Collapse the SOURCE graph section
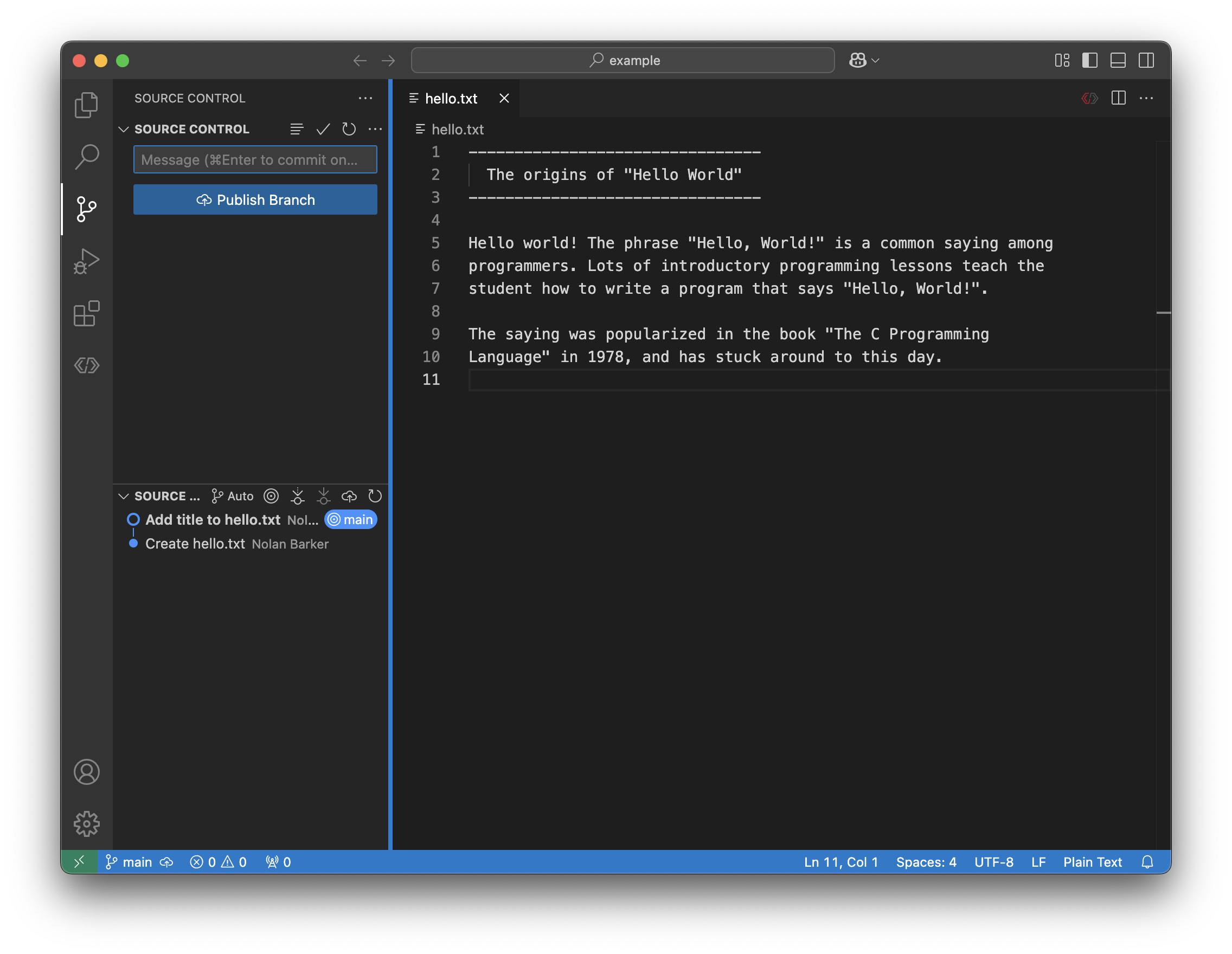Image resolution: width=1232 pixels, height=954 pixels. 124,496
